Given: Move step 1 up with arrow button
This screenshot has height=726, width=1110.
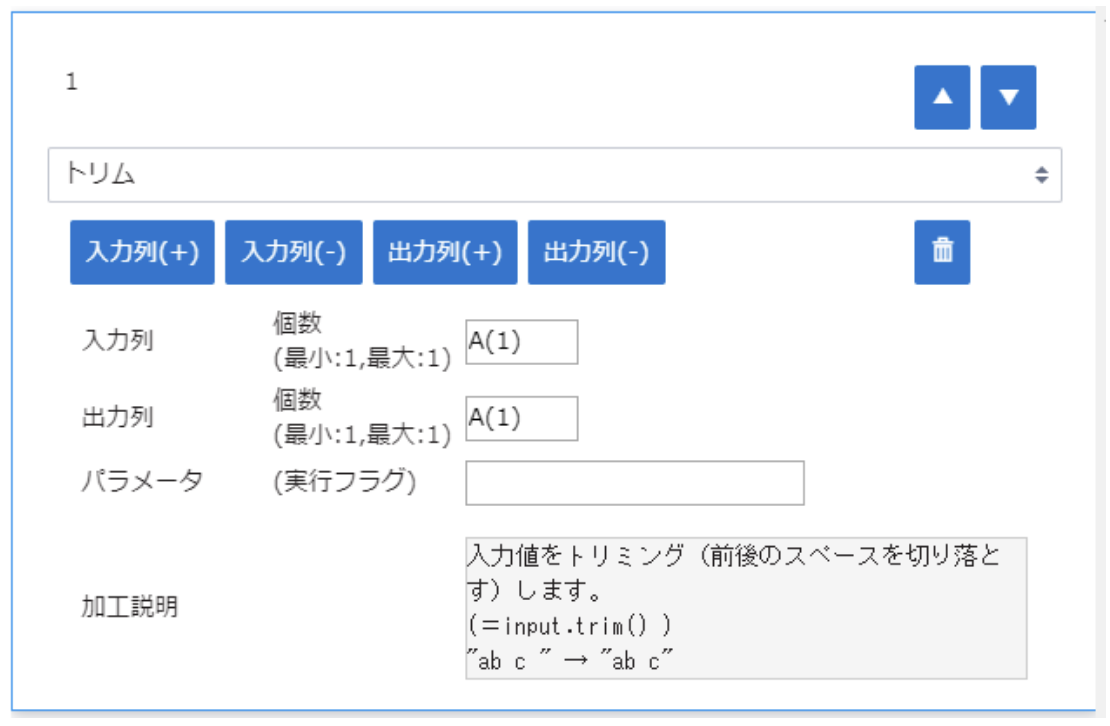Looking at the screenshot, I should pyautogui.click(x=942, y=98).
